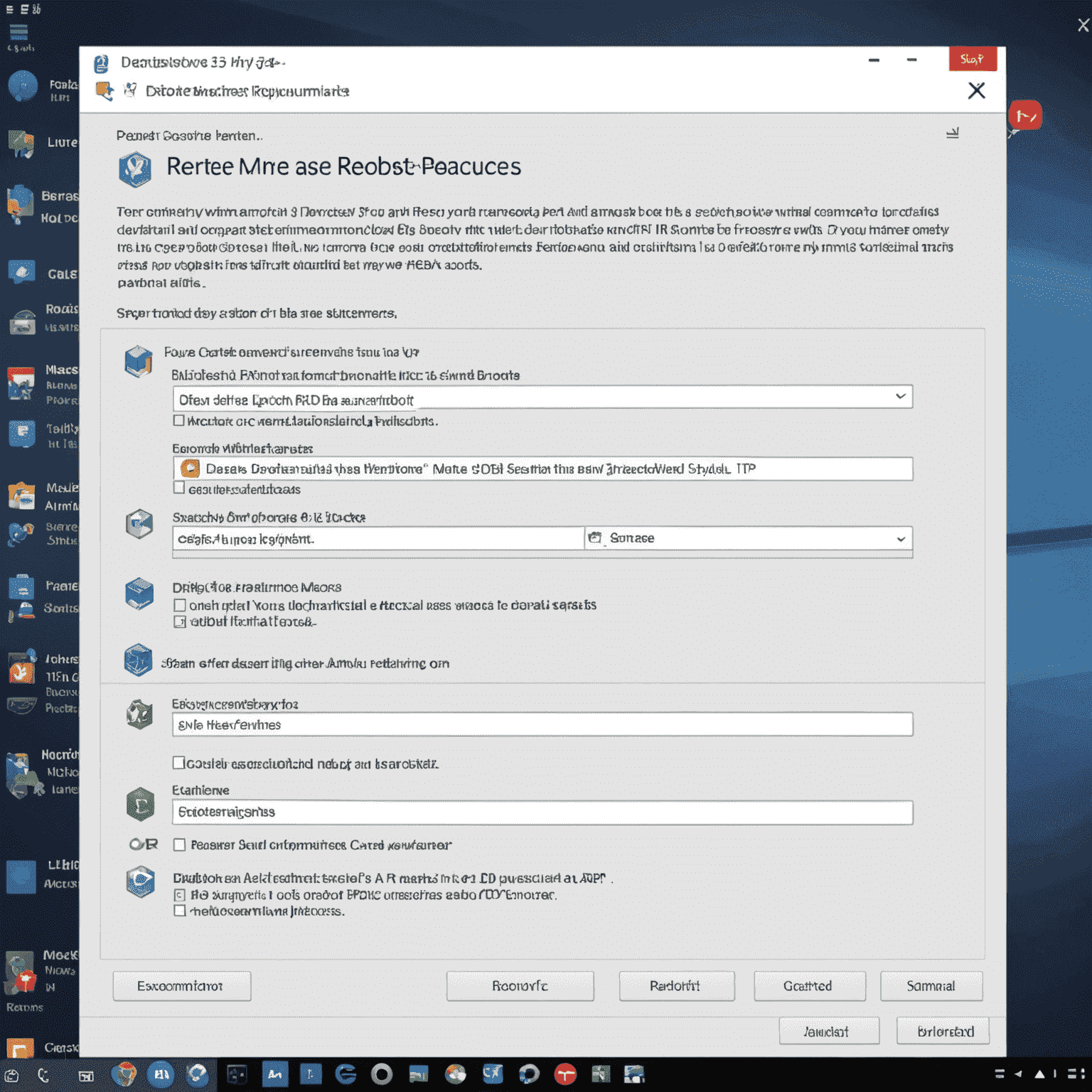1092x1092 pixels.
Task: Toggle the 'oneh qdel Yons' checkbox
Action: [180, 605]
